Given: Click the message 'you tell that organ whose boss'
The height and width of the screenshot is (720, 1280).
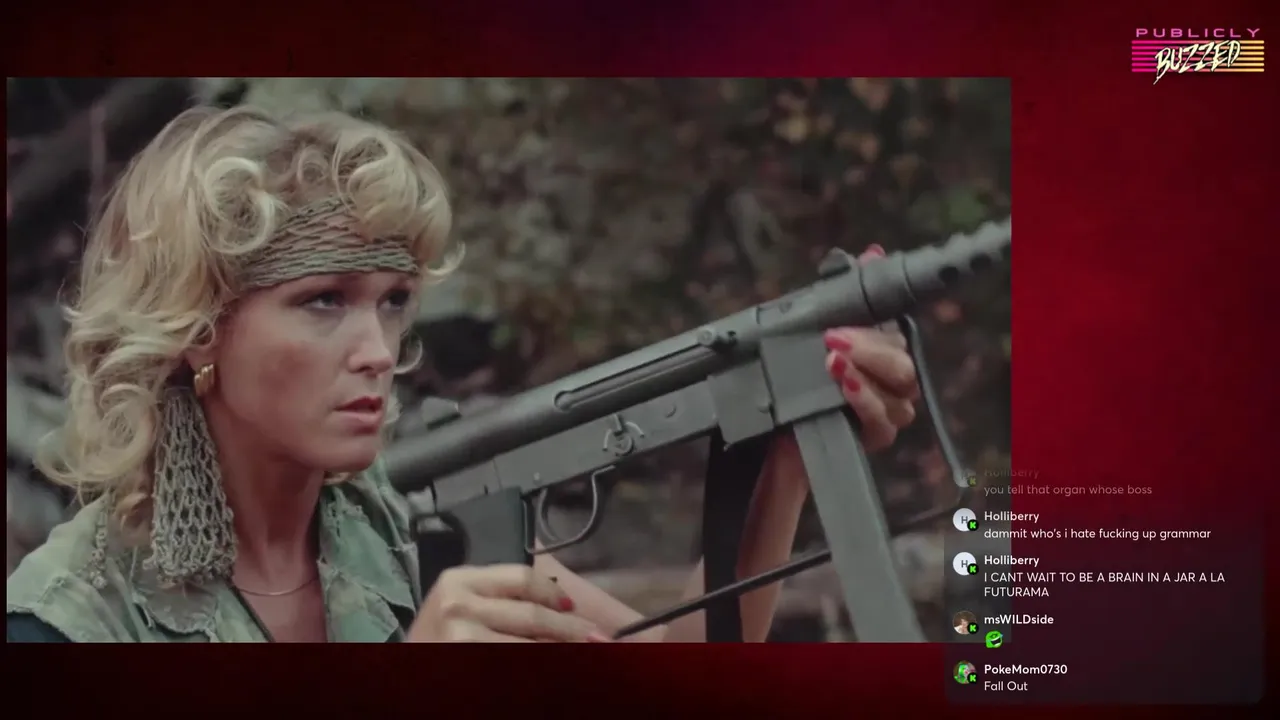Looking at the screenshot, I should pyautogui.click(x=1067, y=489).
